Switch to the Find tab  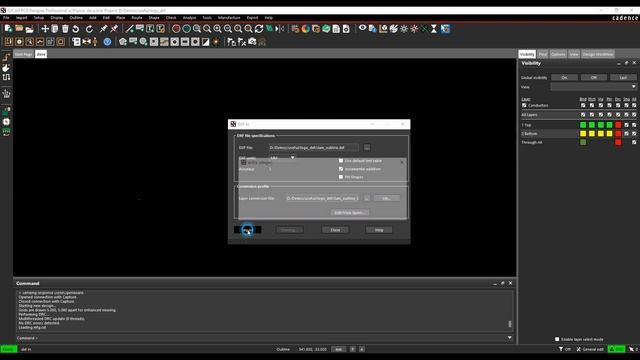point(542,54)
